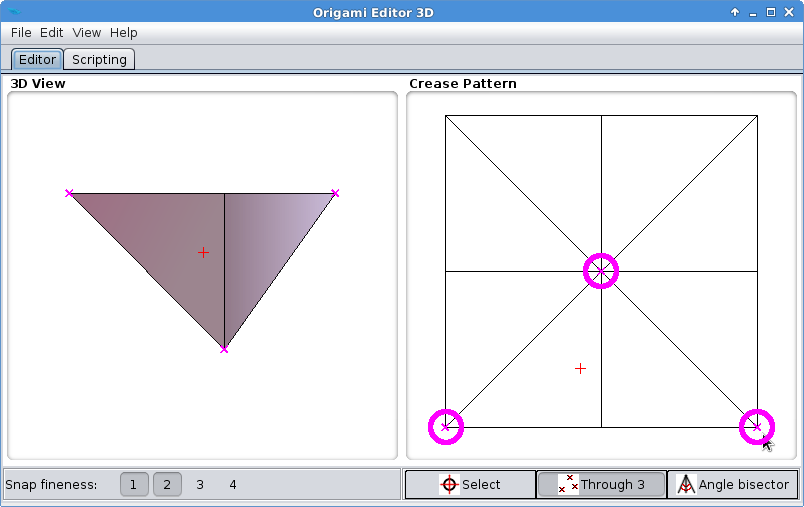Click the red cross in Crease Pattern
The height and width of the screenshot is (507, 804).
pyautogui.click(x=580, y=369)
